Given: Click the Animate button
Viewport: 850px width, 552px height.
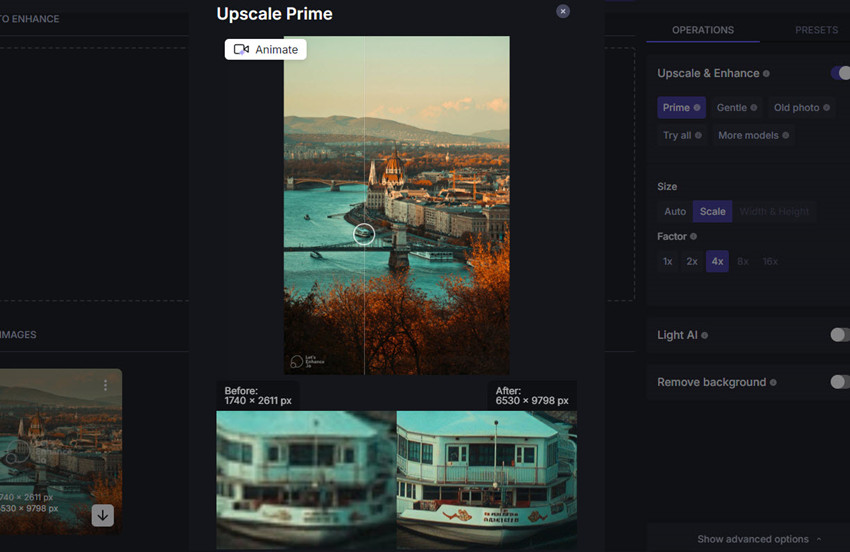Looking at the screenshot, I should click(266, 49).
